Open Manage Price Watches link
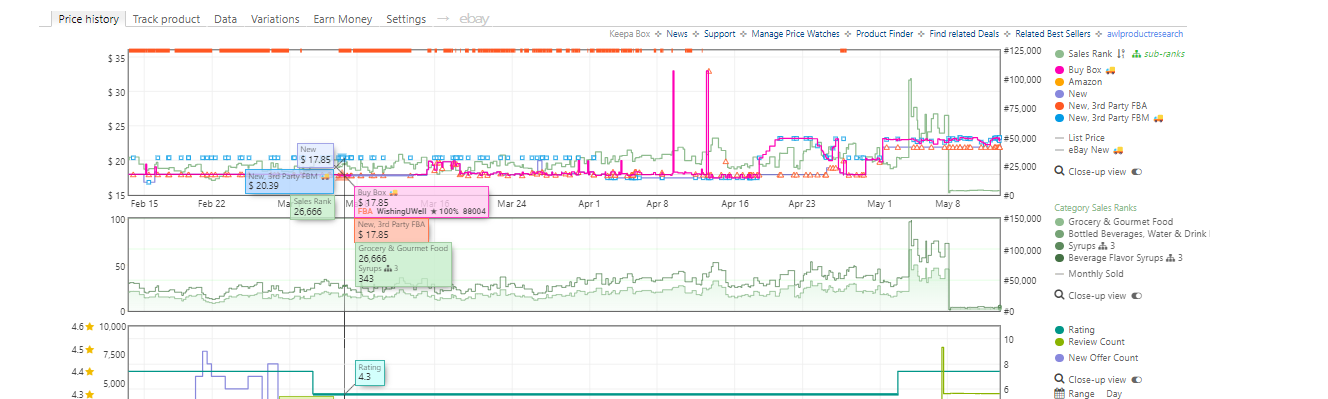Image resolution: width=1328 pixels, height=399 pixels. (795, 34)
